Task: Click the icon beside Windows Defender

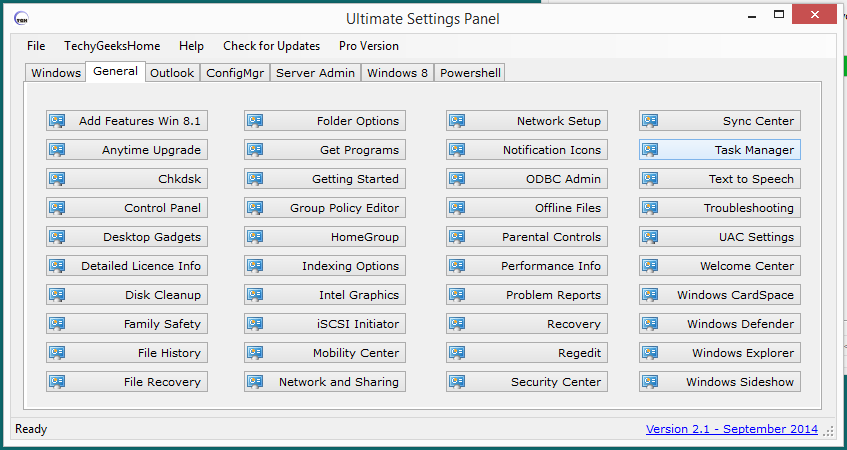Action: (x=650, y=324)
